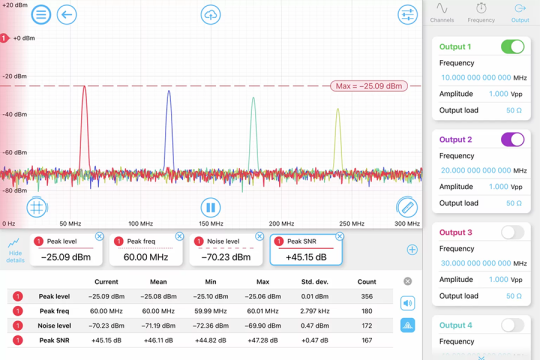The image size is (540, 360).
Task: Switch to the Channels tab
Action: coord(442,13)
